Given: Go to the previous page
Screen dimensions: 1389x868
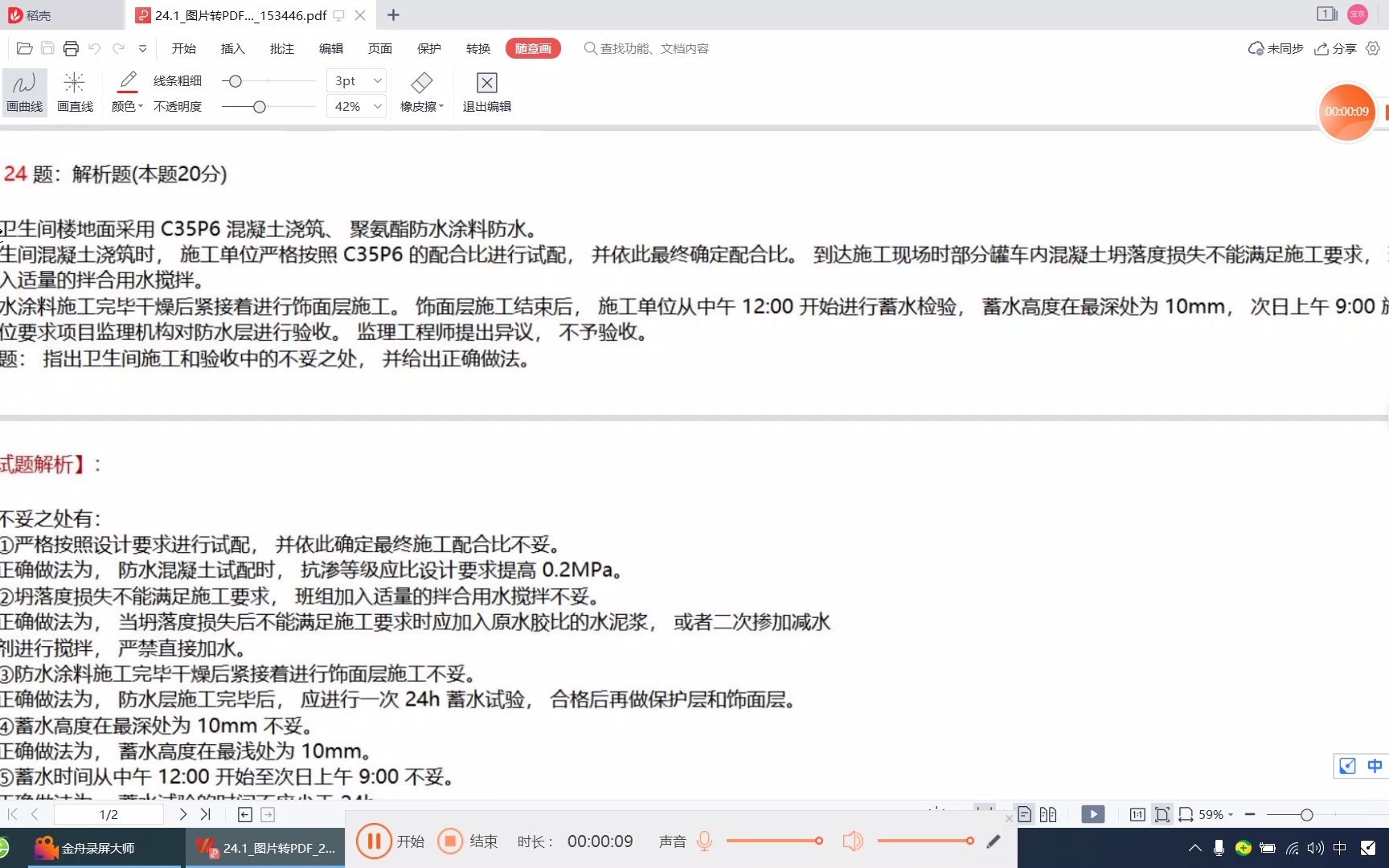Looking at the screenshot, I should [x=35, y=814].
